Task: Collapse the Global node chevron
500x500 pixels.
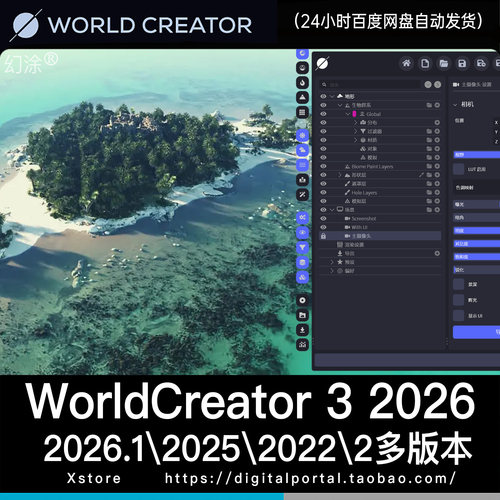Action: point(348,114)
